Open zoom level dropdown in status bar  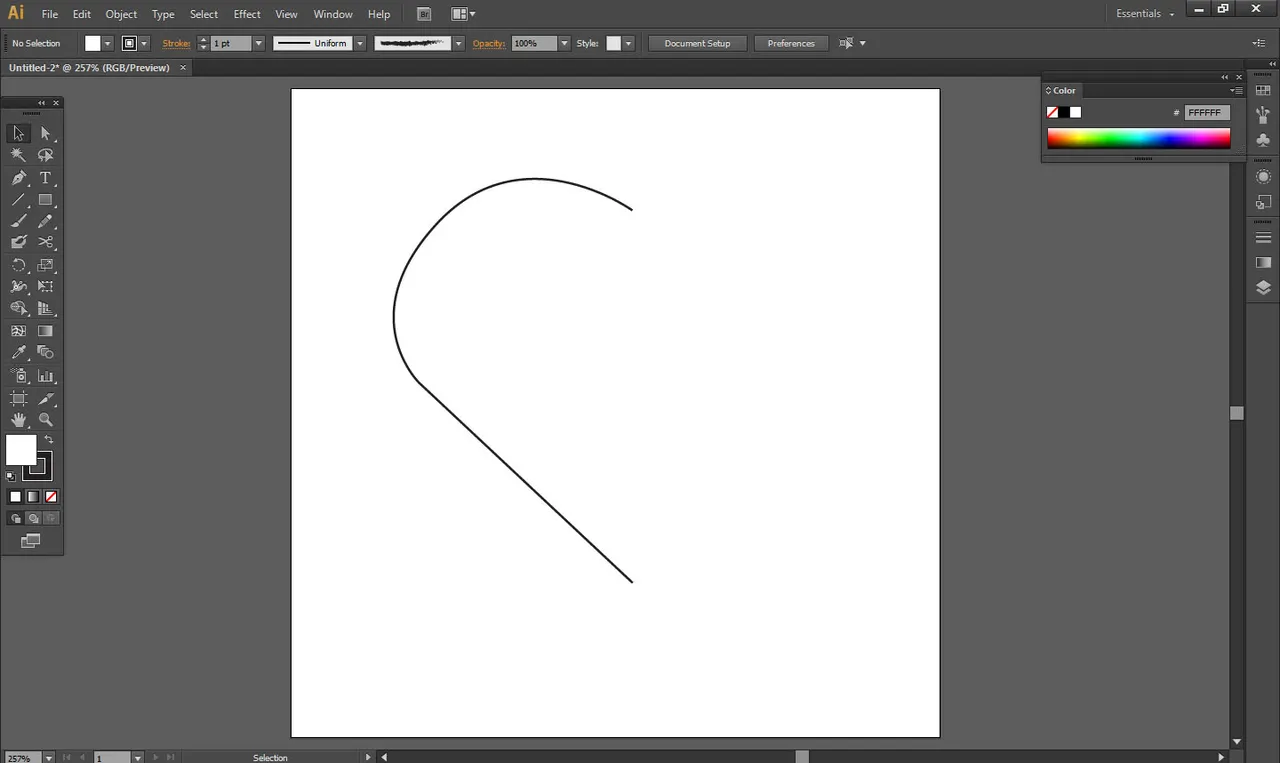pos(49,758)
